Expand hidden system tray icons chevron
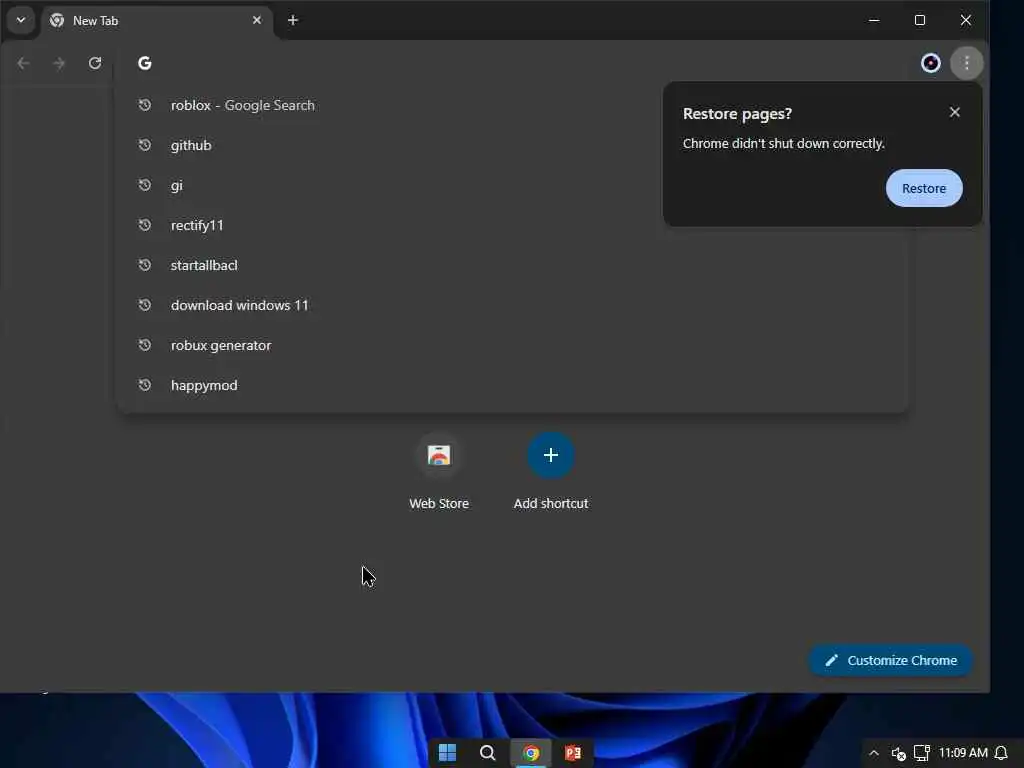This screenshot has width=1024, height=768. (x=874, y=753)
